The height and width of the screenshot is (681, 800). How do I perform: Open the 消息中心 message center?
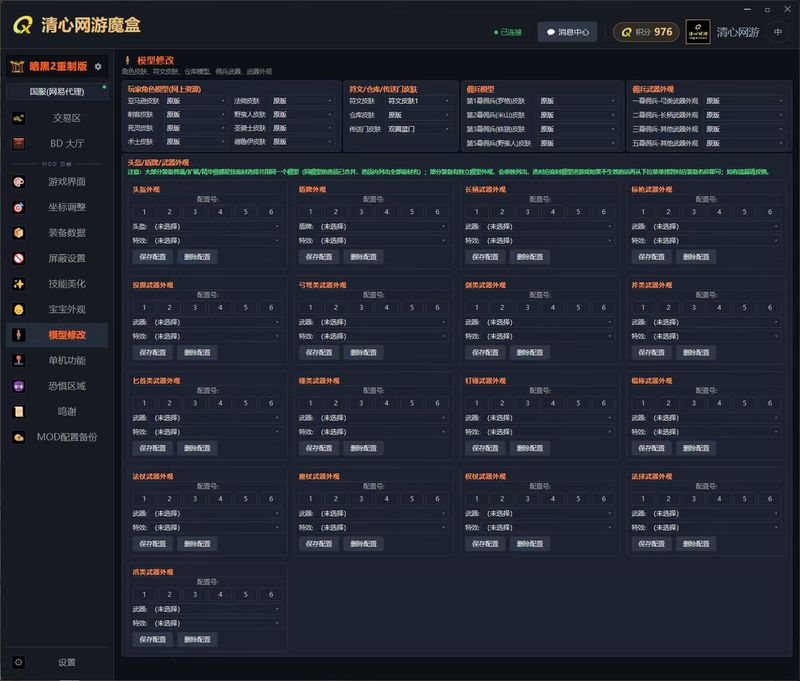click(x=567, y=32)
